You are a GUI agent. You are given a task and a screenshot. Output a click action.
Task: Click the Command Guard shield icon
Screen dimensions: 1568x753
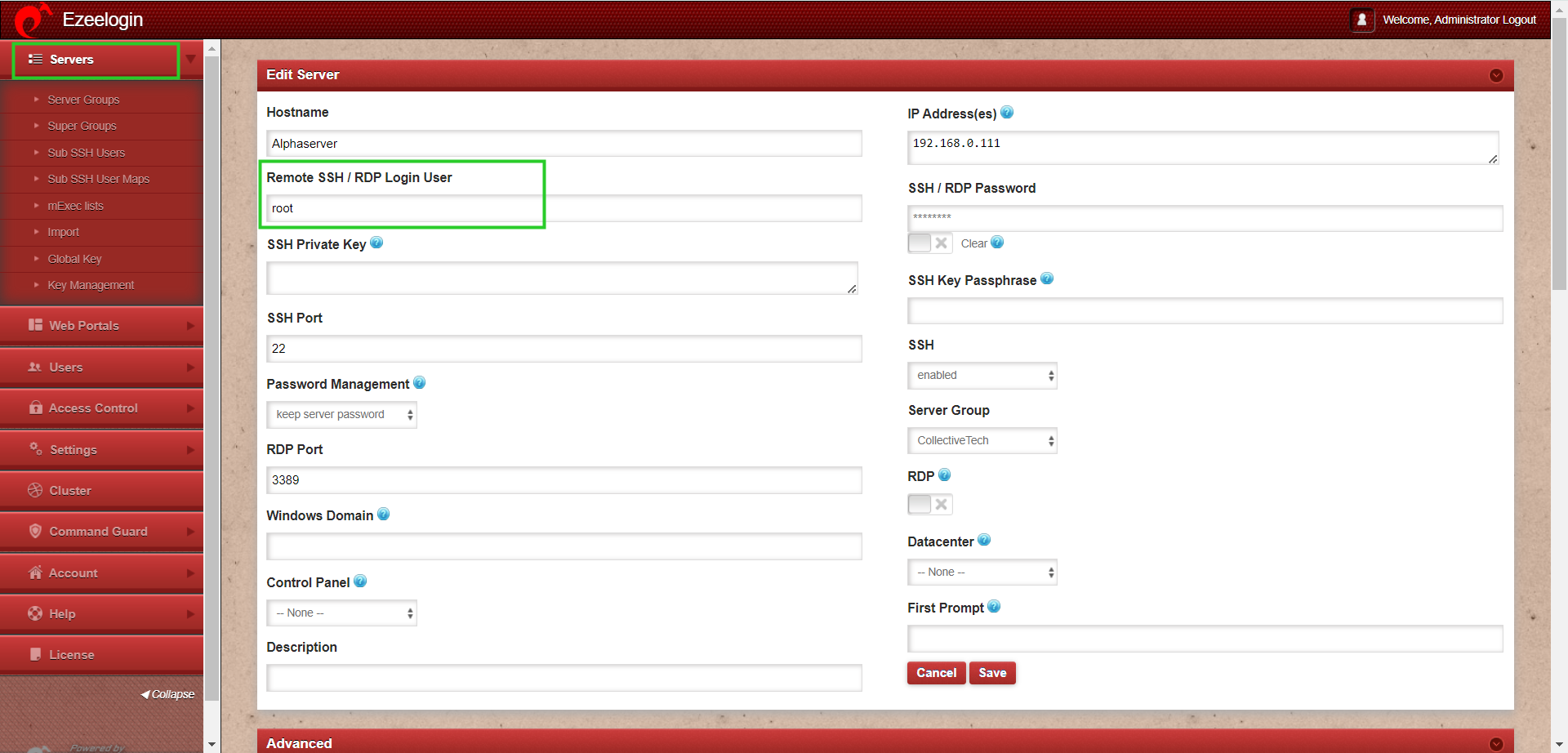[35, 531]
